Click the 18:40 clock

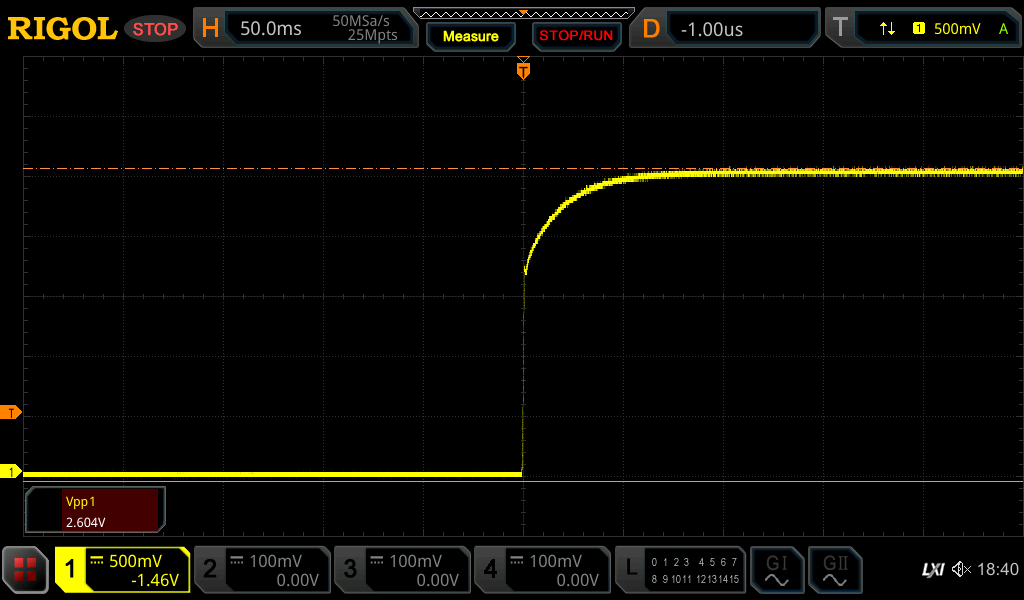point(998,569)
